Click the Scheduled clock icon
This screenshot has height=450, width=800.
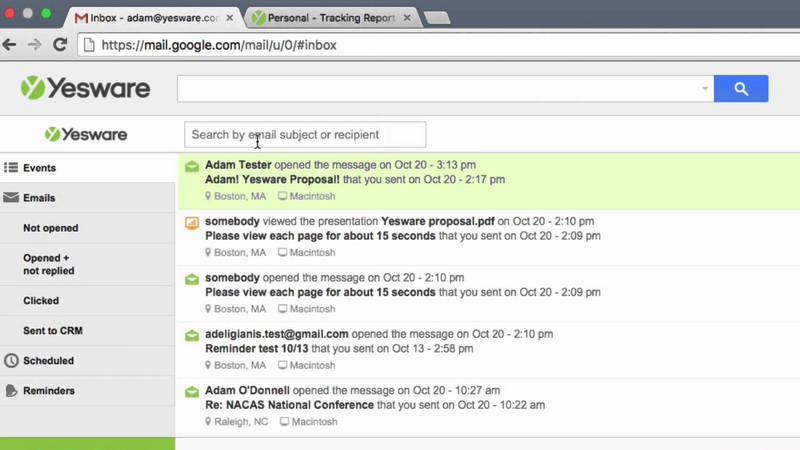click(x=11, y=361)
